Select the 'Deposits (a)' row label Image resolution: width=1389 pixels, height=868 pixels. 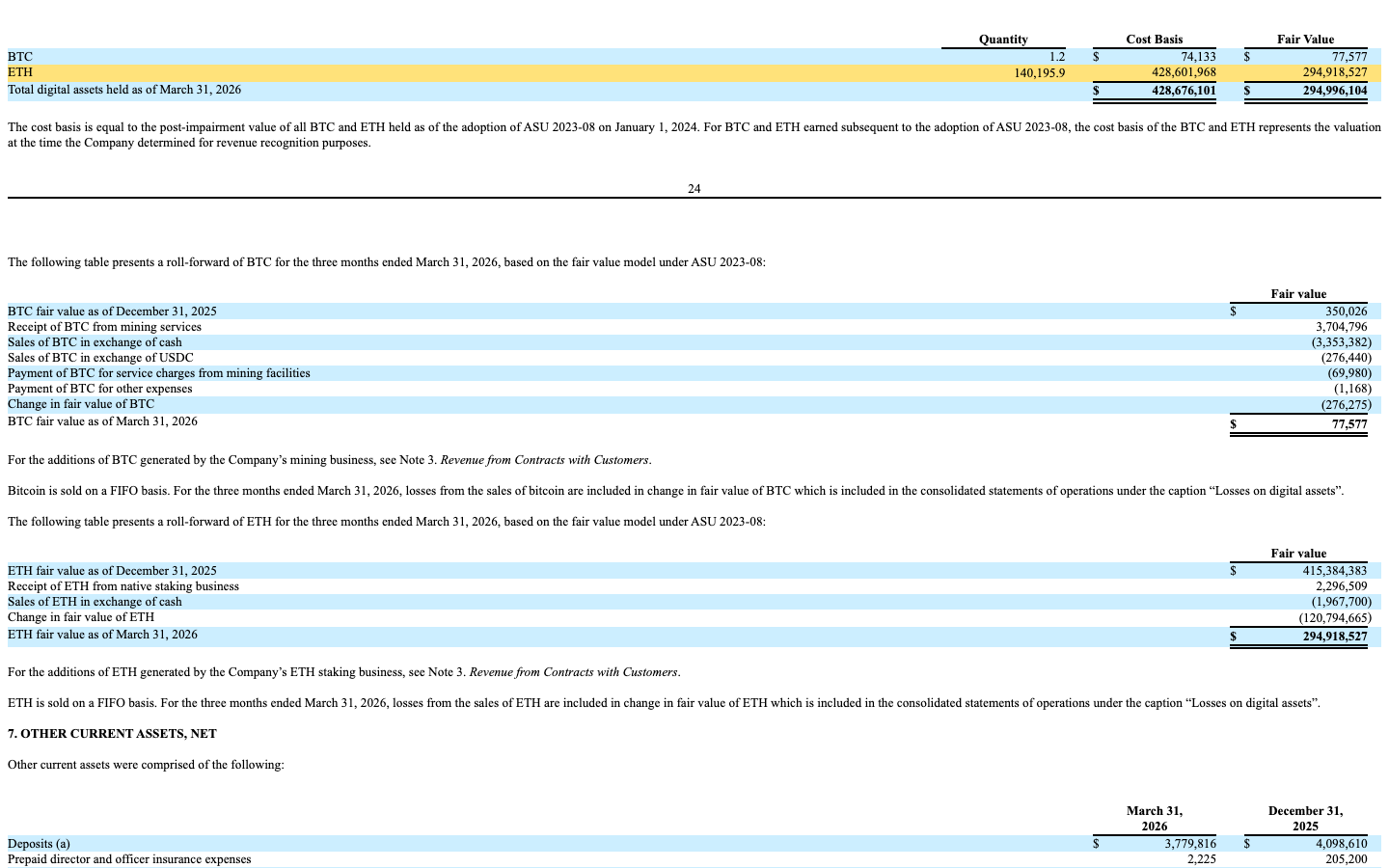pos(39,844)
